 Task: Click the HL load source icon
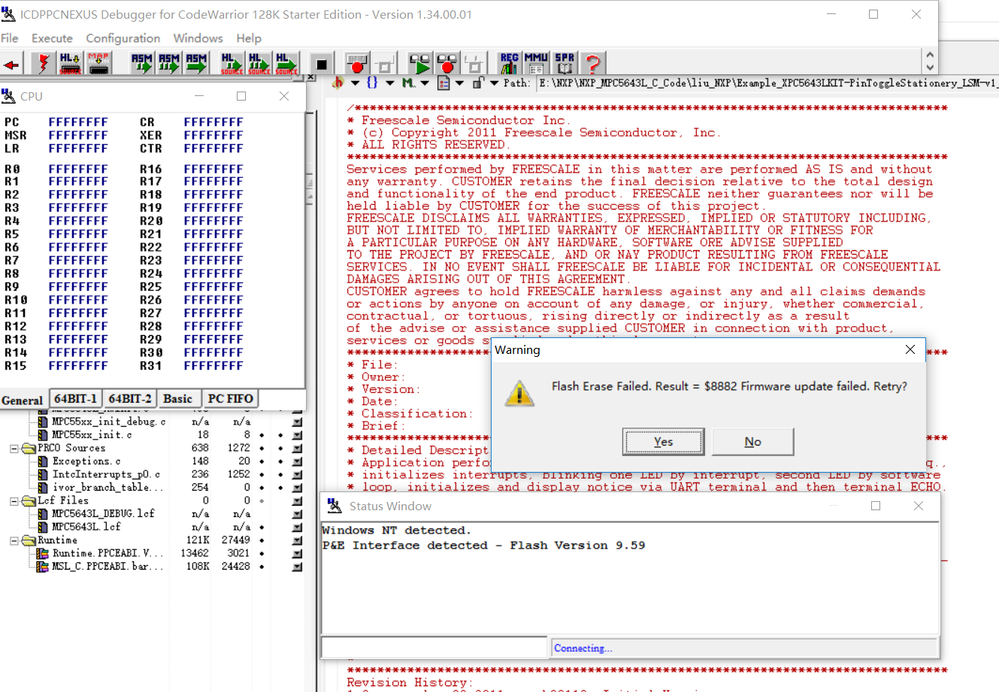tap(70, 64)
